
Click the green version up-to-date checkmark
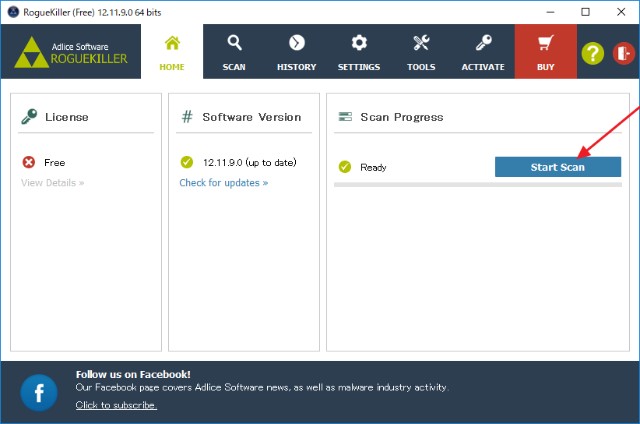point(186,162)
